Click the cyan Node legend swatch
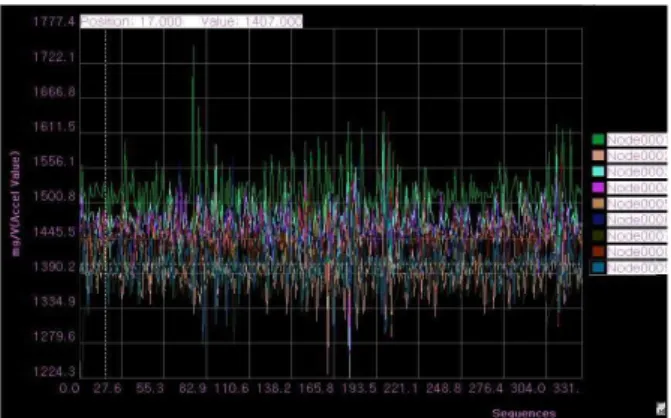This screenshot has width=671, height=418. click(598, 172)
